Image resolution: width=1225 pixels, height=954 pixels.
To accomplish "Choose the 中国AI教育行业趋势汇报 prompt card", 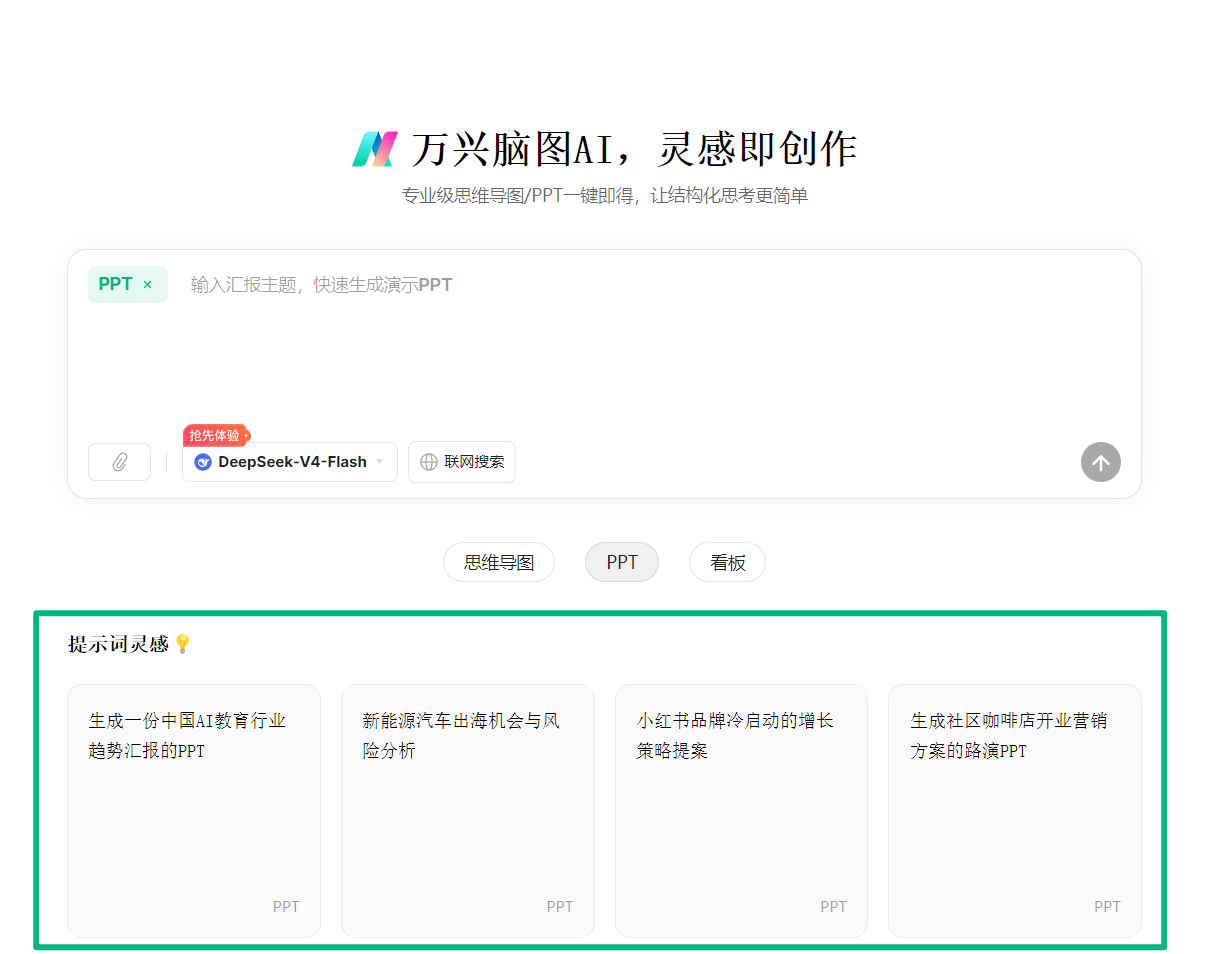I will point(194,811).
